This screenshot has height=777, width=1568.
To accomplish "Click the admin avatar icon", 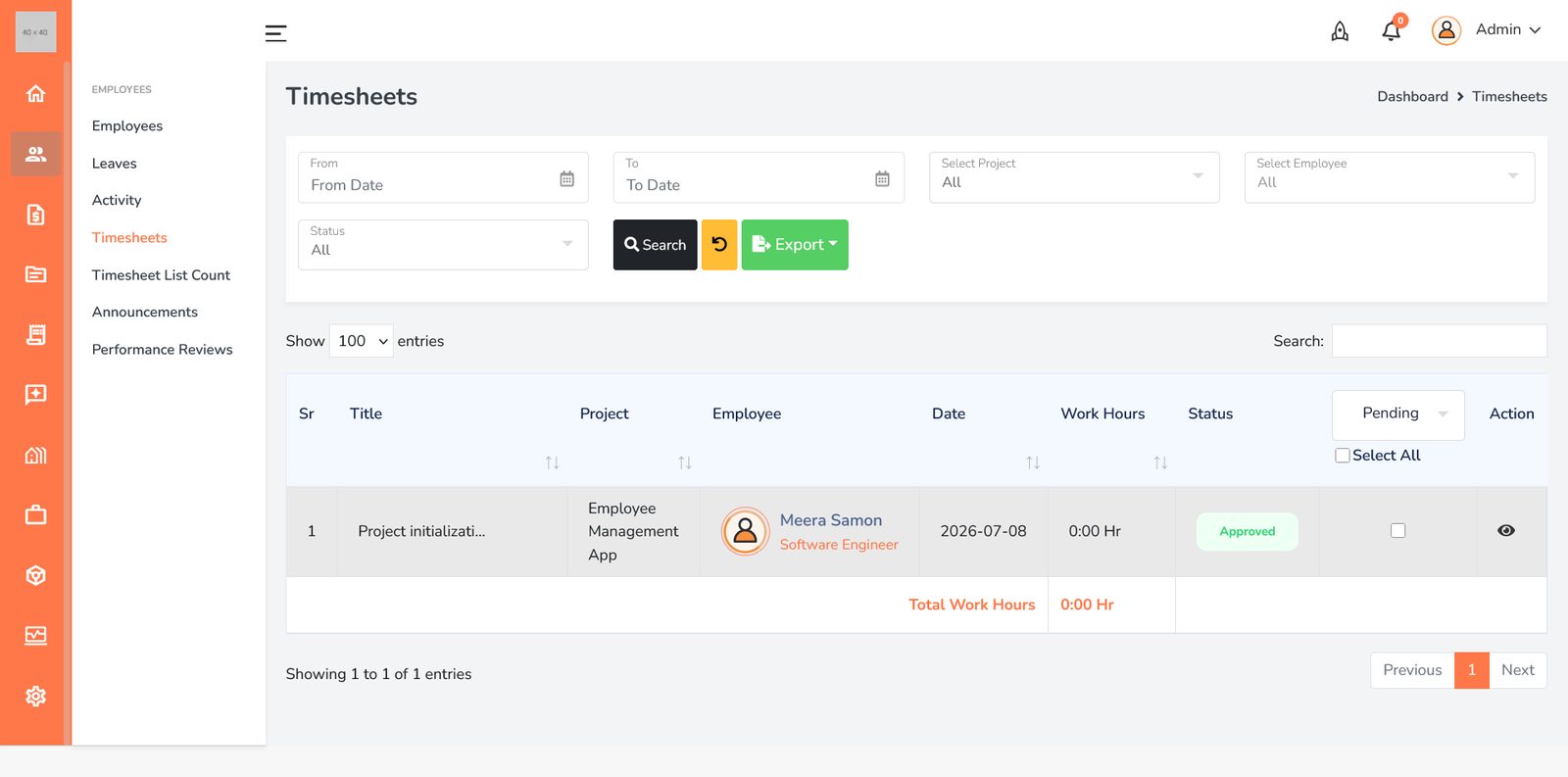I will (1445, 30).
